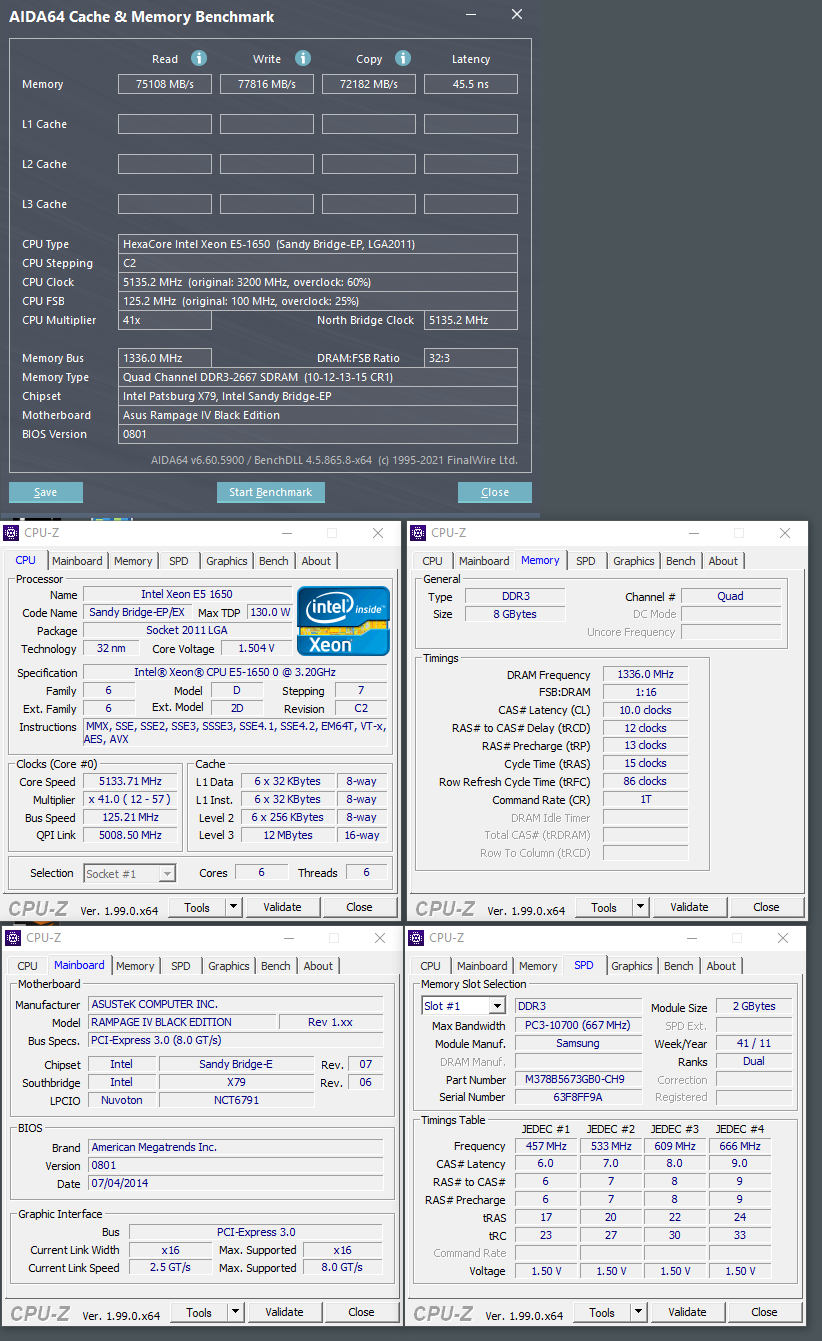Image resolution: width=822 pixels, height=1341 pixels.
Task: Click the DRAM:FSB Ratio 32:3 value
Action: [471, 358]
